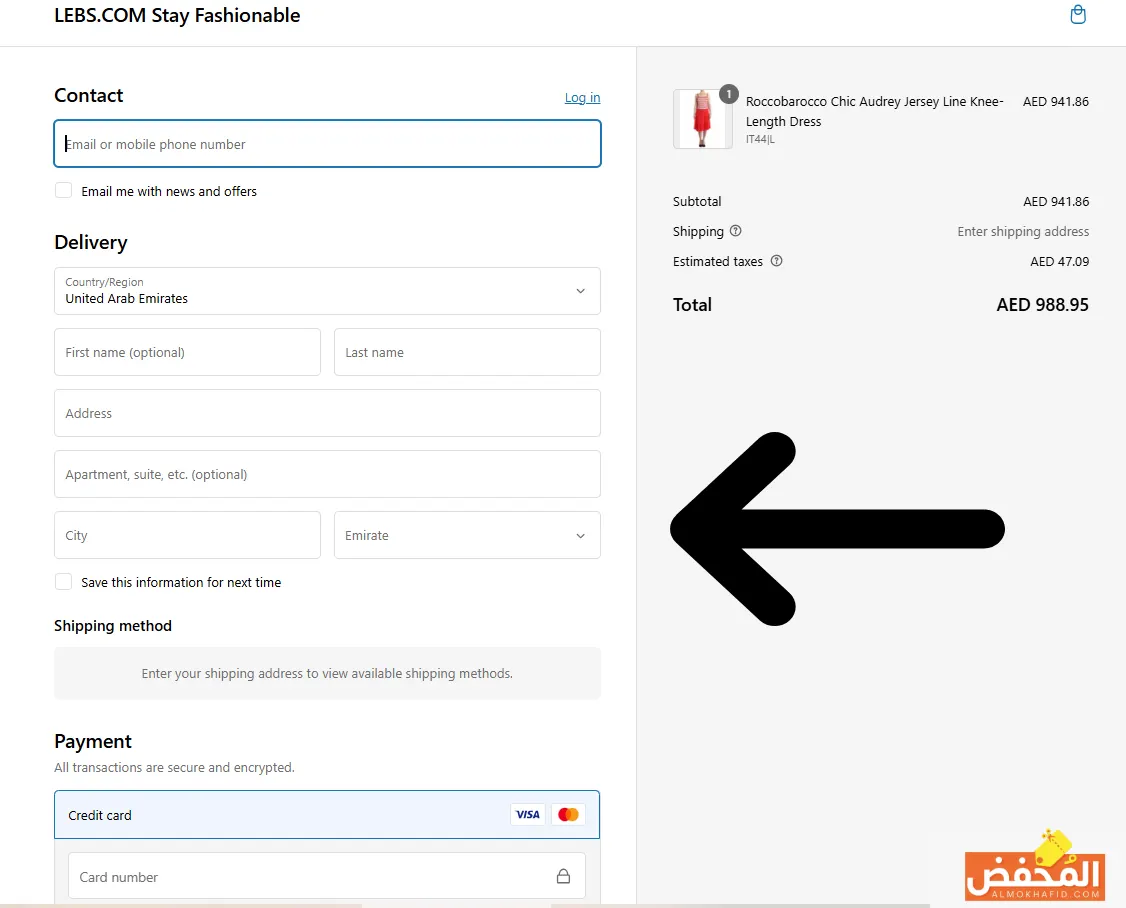Click the lock icon in Card number
This screenshot has height=908, width=1126.
coord(563,877)
